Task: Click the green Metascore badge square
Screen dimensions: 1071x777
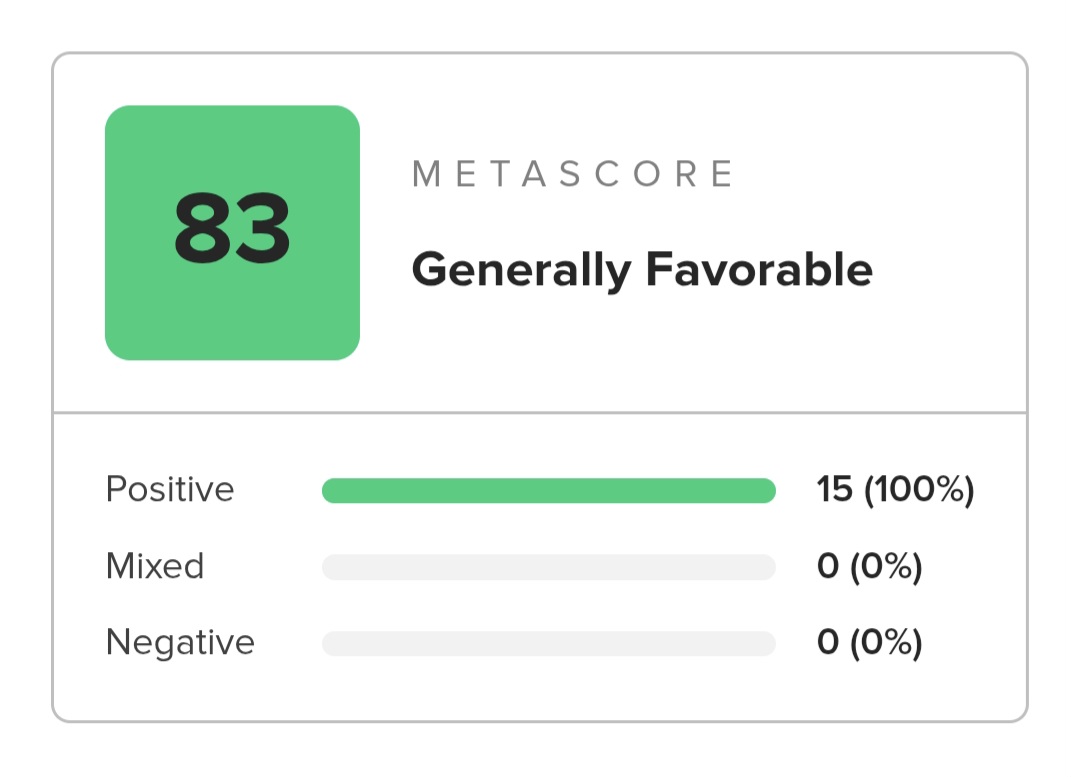Action: tap(232, 232)
